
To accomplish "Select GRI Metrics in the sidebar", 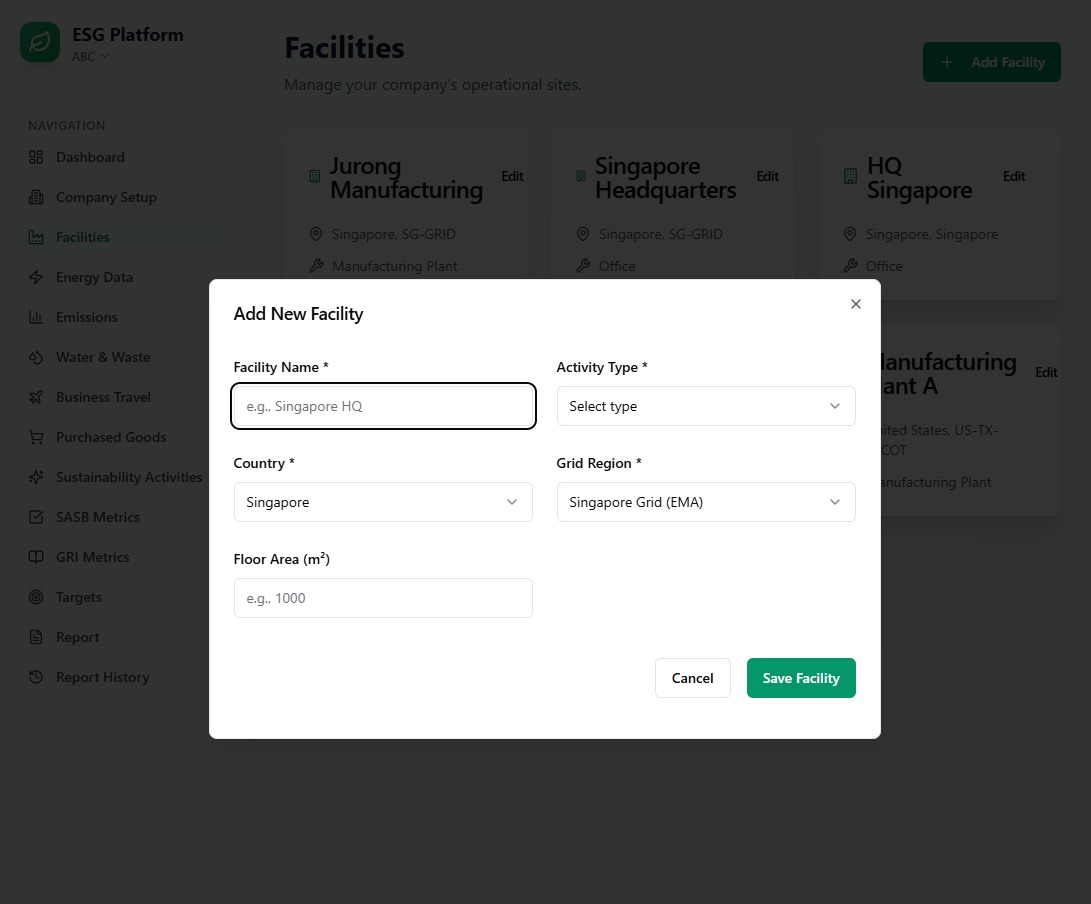I will (x=92, y=557).
